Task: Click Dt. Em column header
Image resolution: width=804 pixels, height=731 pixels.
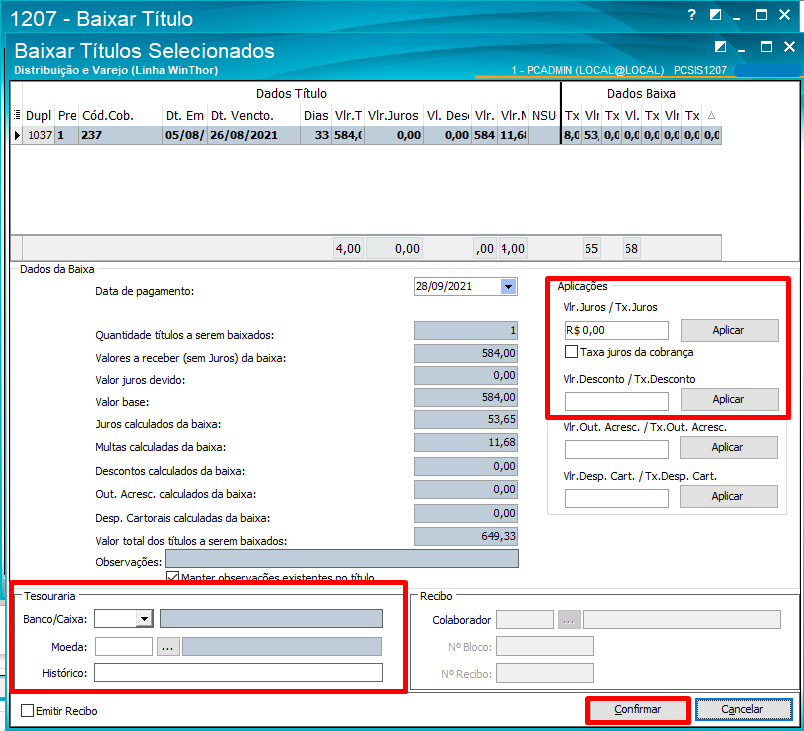Action: [x=185, y=116]
